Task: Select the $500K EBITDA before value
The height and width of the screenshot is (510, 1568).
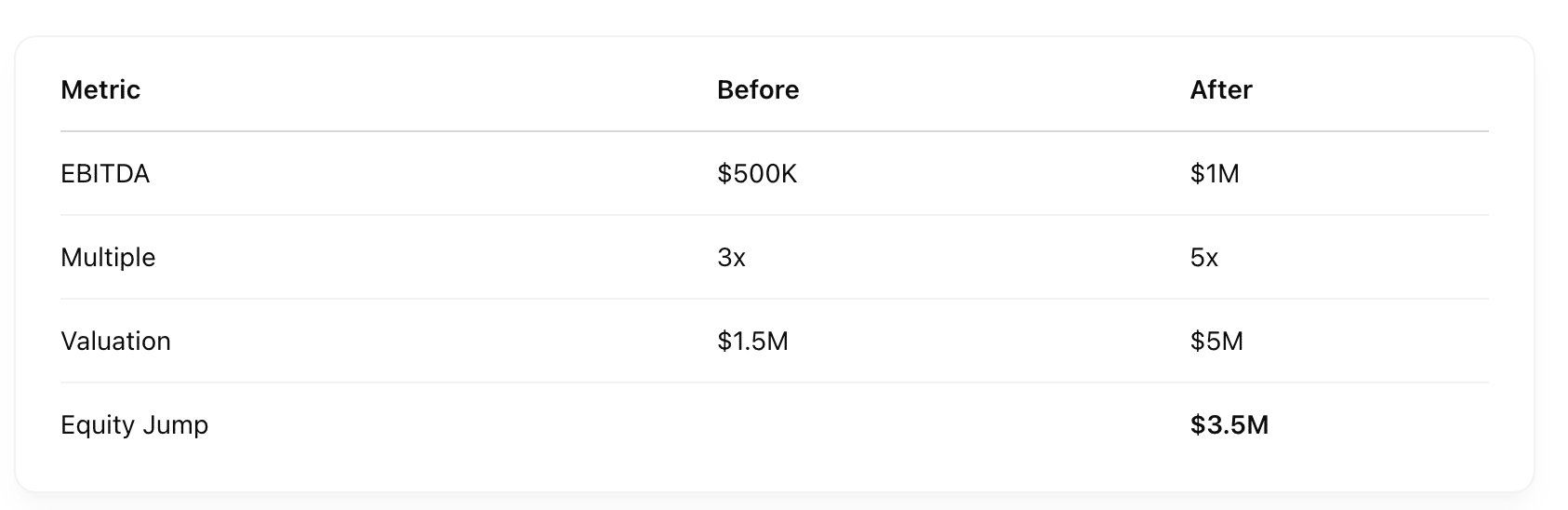Action: pyautogui.click(x=757, y=174)
